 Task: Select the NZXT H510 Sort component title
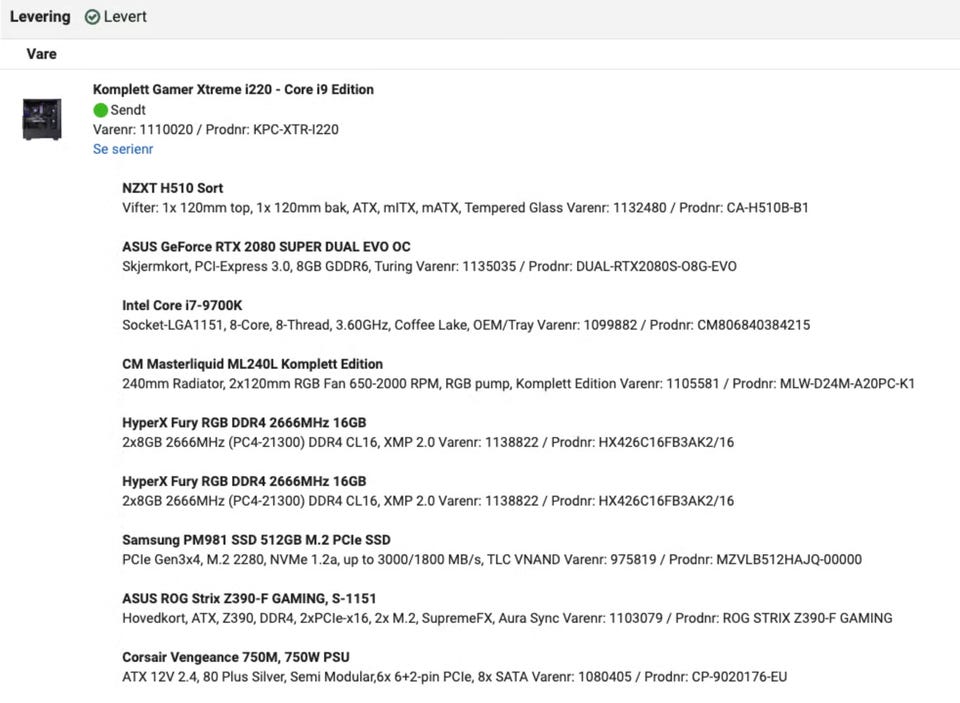tap(173, 188)
